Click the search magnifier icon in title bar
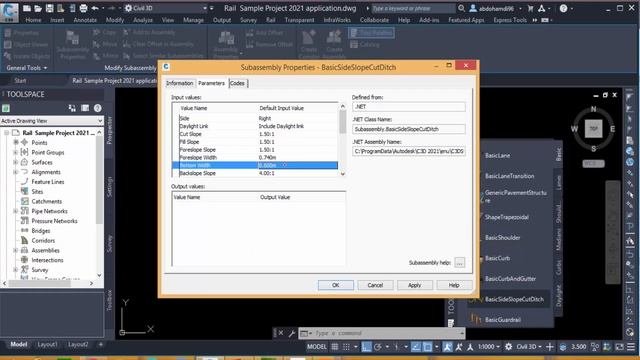This screenshot has width=640, height=360. pos(461,8)
